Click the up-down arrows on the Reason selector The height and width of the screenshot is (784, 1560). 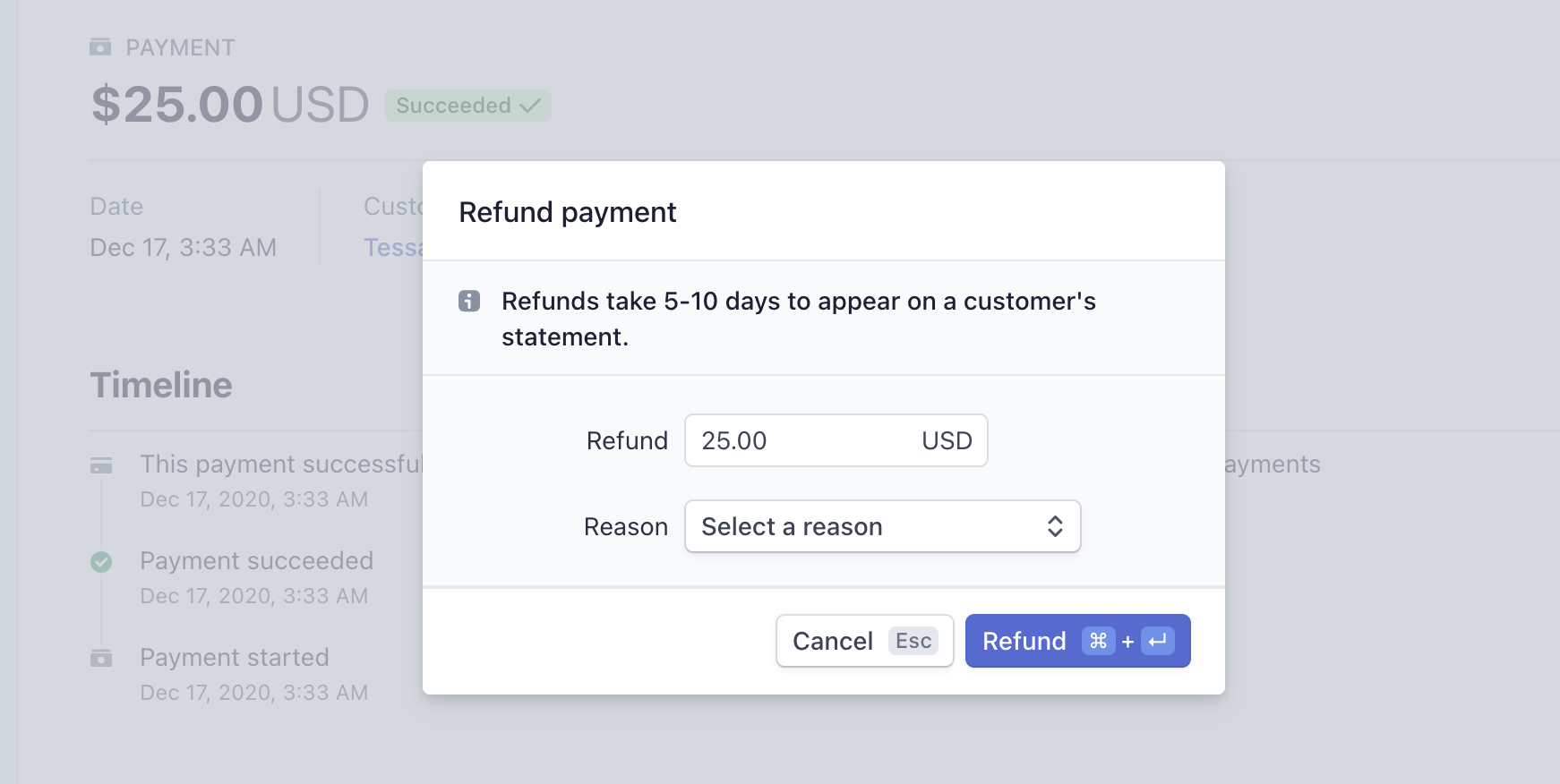[x=1055, y=526]
